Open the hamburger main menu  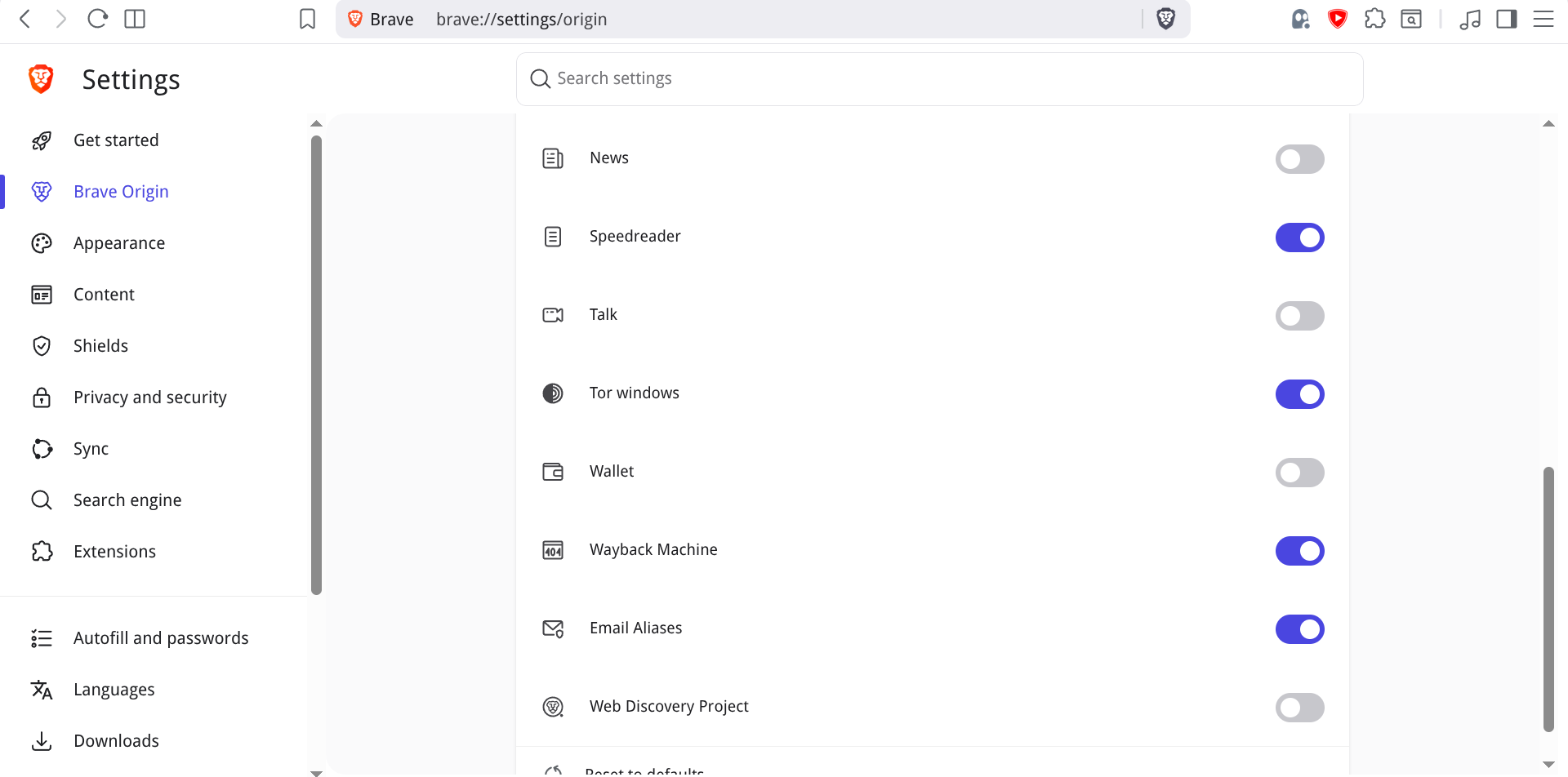pyautogui.click(x=1543, y=19)
